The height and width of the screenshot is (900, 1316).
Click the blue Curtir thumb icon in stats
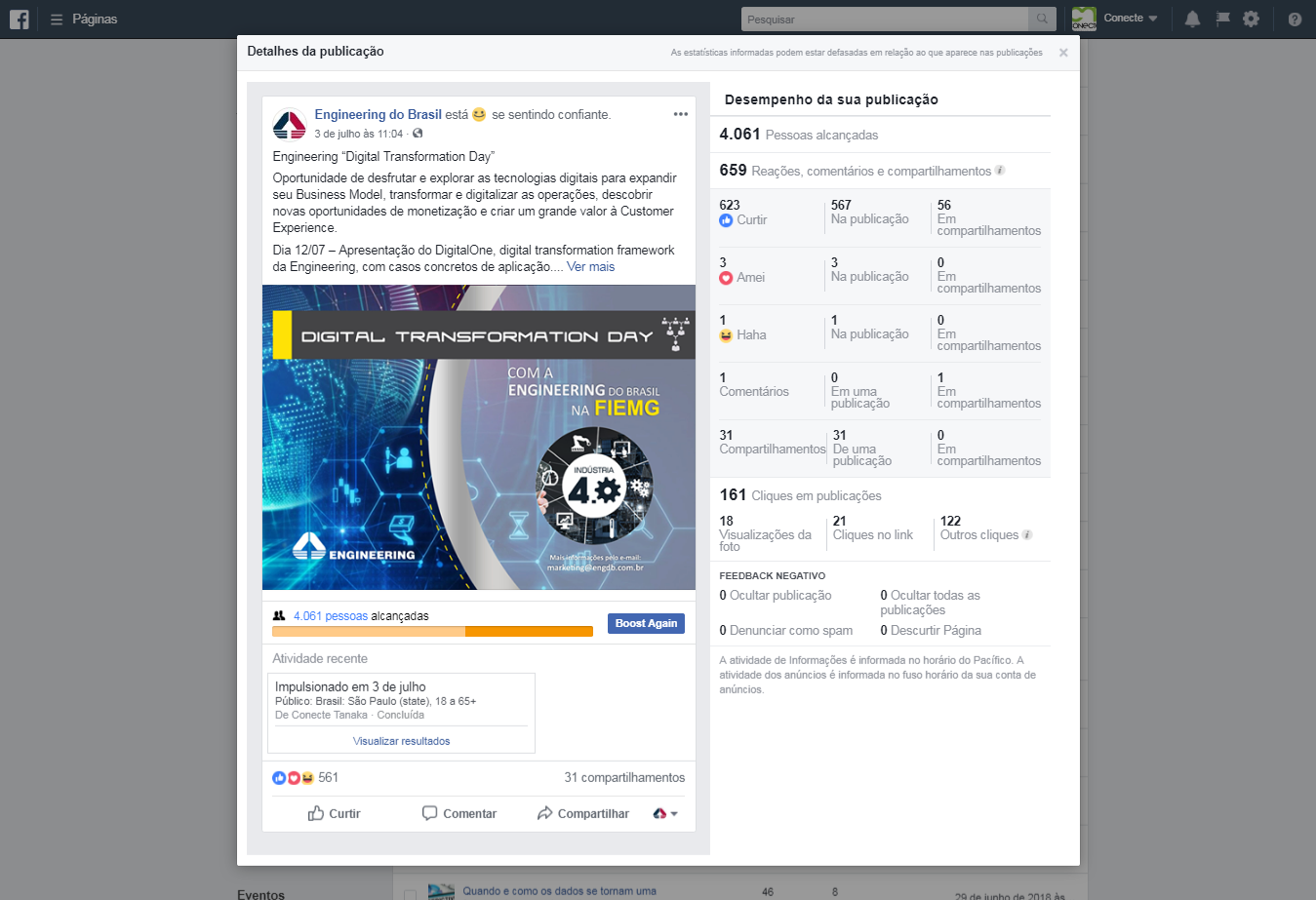pyautogui.click(x=726, y=220)
